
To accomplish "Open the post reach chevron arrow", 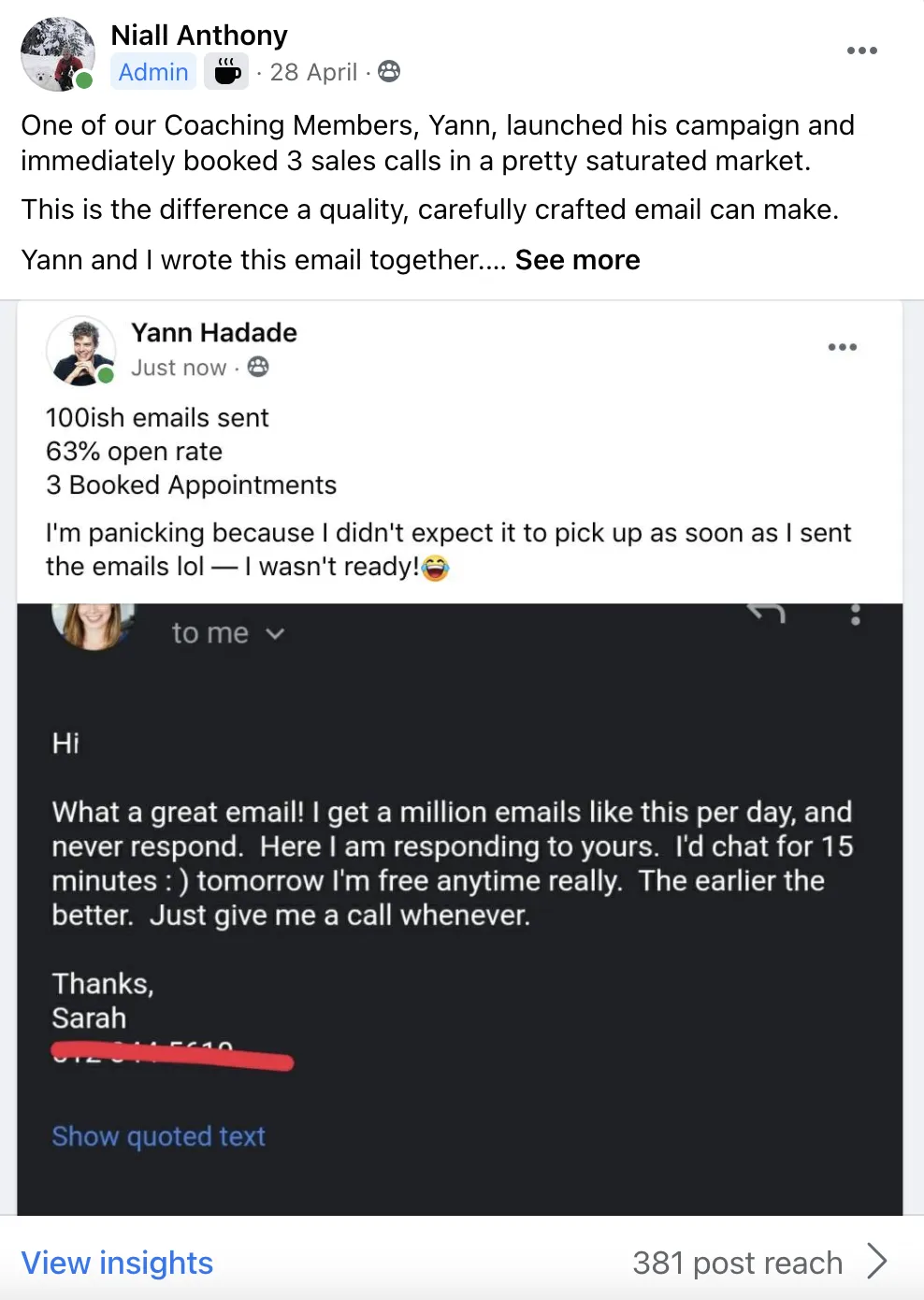I will click(x=876, y=1261).
